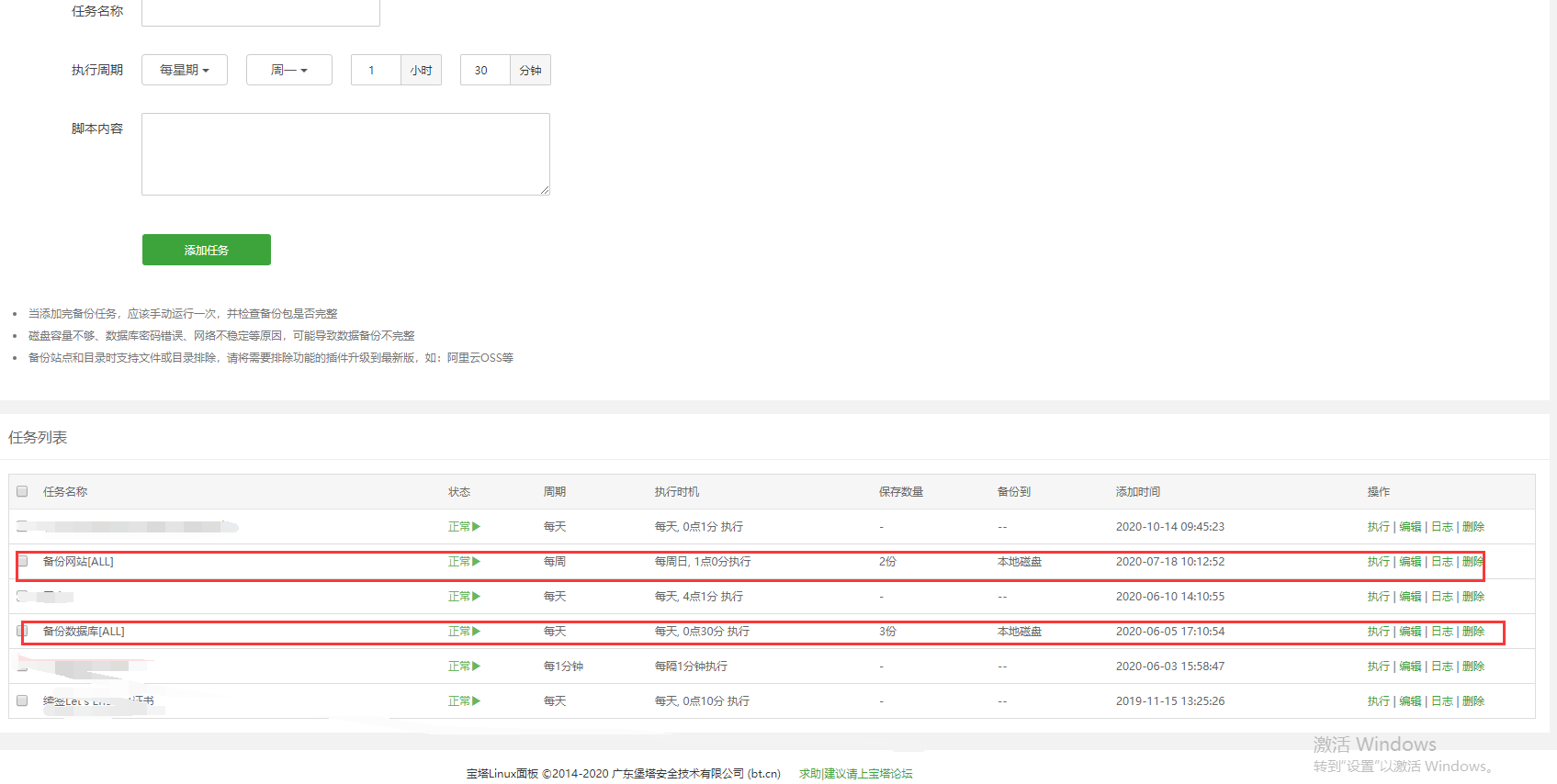Click the 3份 save count cell
The width and height of the screenshot is (1557, 784).
pyautogui.click(x=887, y=632)
